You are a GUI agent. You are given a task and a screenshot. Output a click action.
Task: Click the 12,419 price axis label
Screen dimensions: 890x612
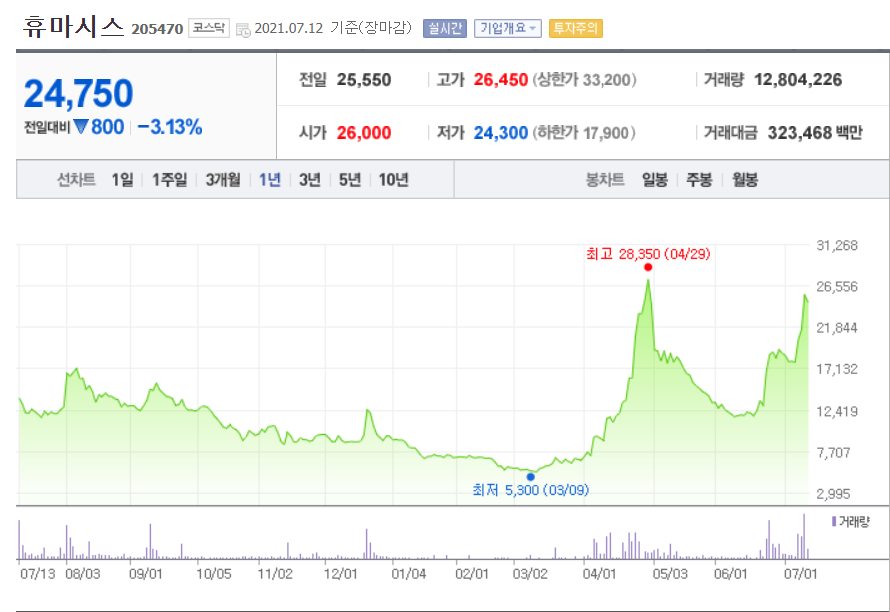(x=837, y=411)
